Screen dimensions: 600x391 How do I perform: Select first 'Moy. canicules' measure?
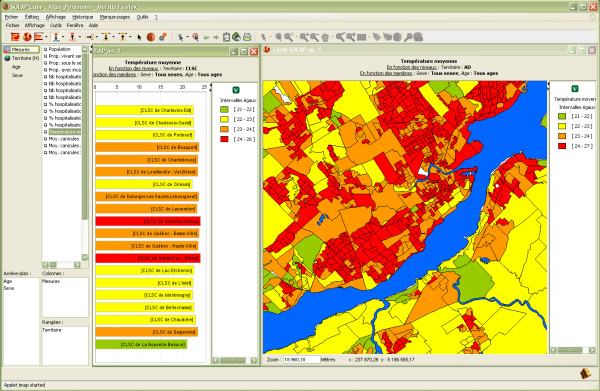[x=64, y=139]
